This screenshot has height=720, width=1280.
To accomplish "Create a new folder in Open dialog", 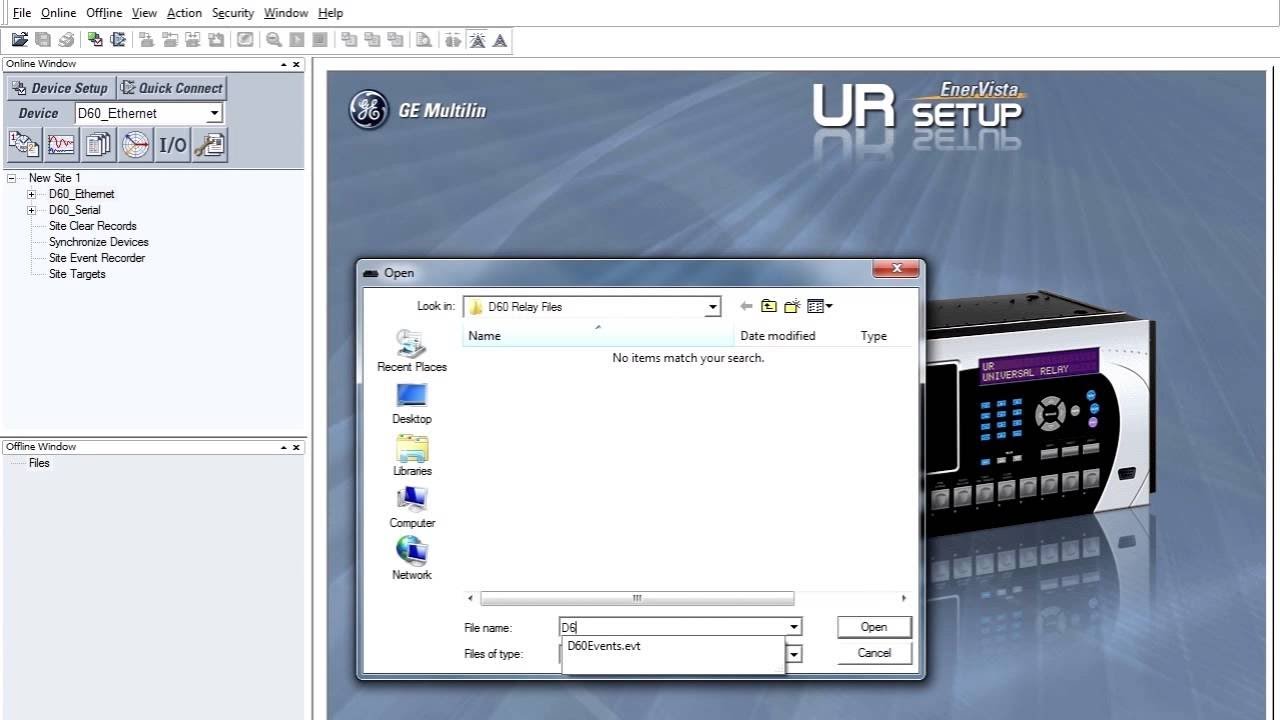I will pyautogui.click(x=792, y=306).
